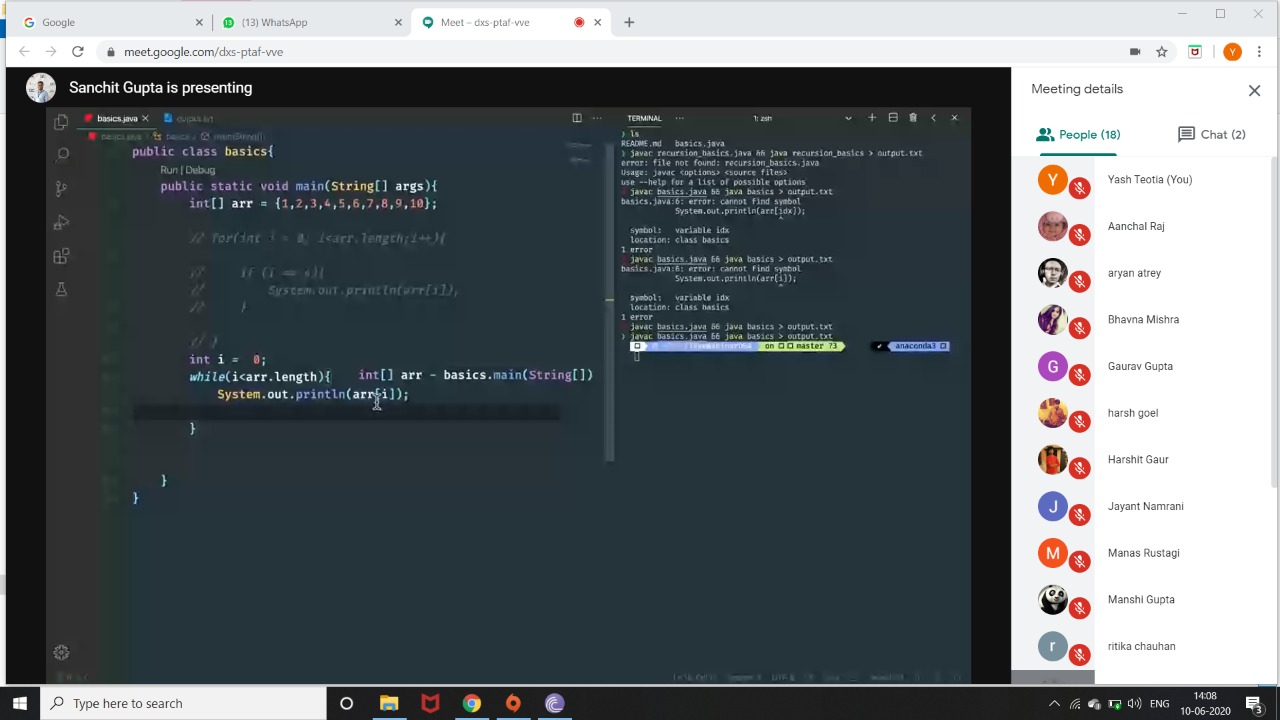The width and height of the screenshot is (1280, 720).
Task: Open Chrome's three-dot menu
Action: tap(1260, 52)
